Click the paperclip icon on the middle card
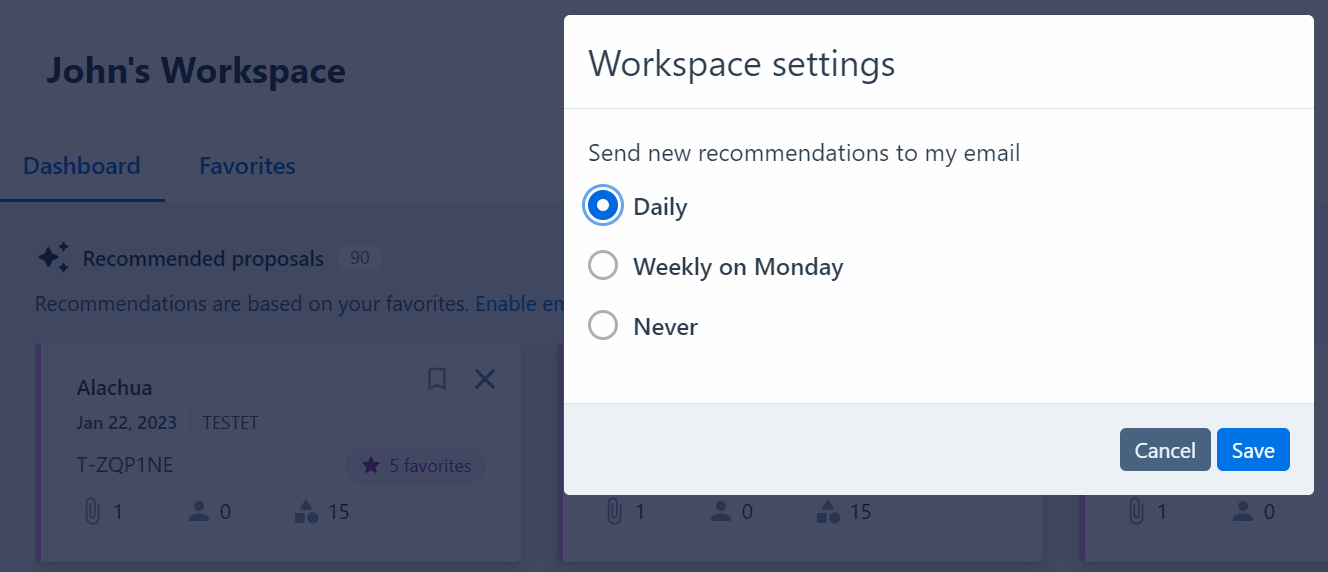The height and width of the screenshot is (572, 1328). coord(614,512)
